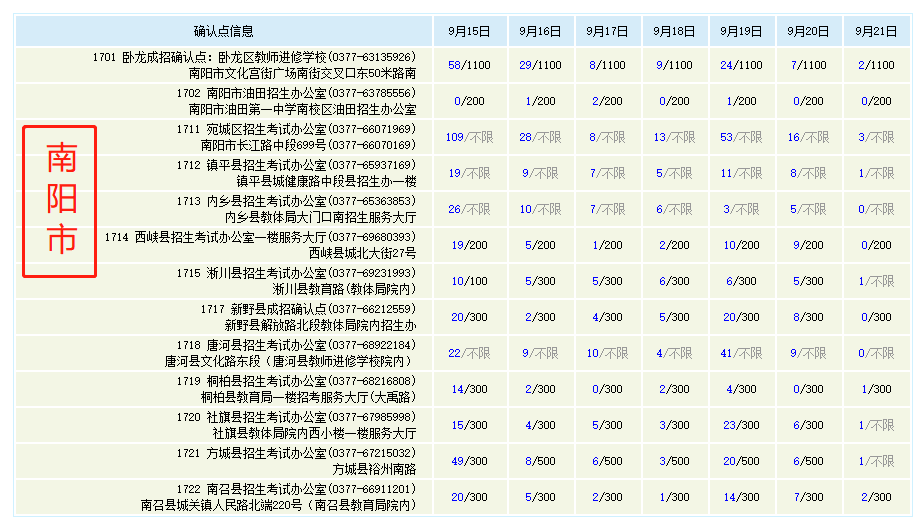Click the 9月20日 column header
The width and height of the screenshot is (920, 532).
tap(809, 31)
